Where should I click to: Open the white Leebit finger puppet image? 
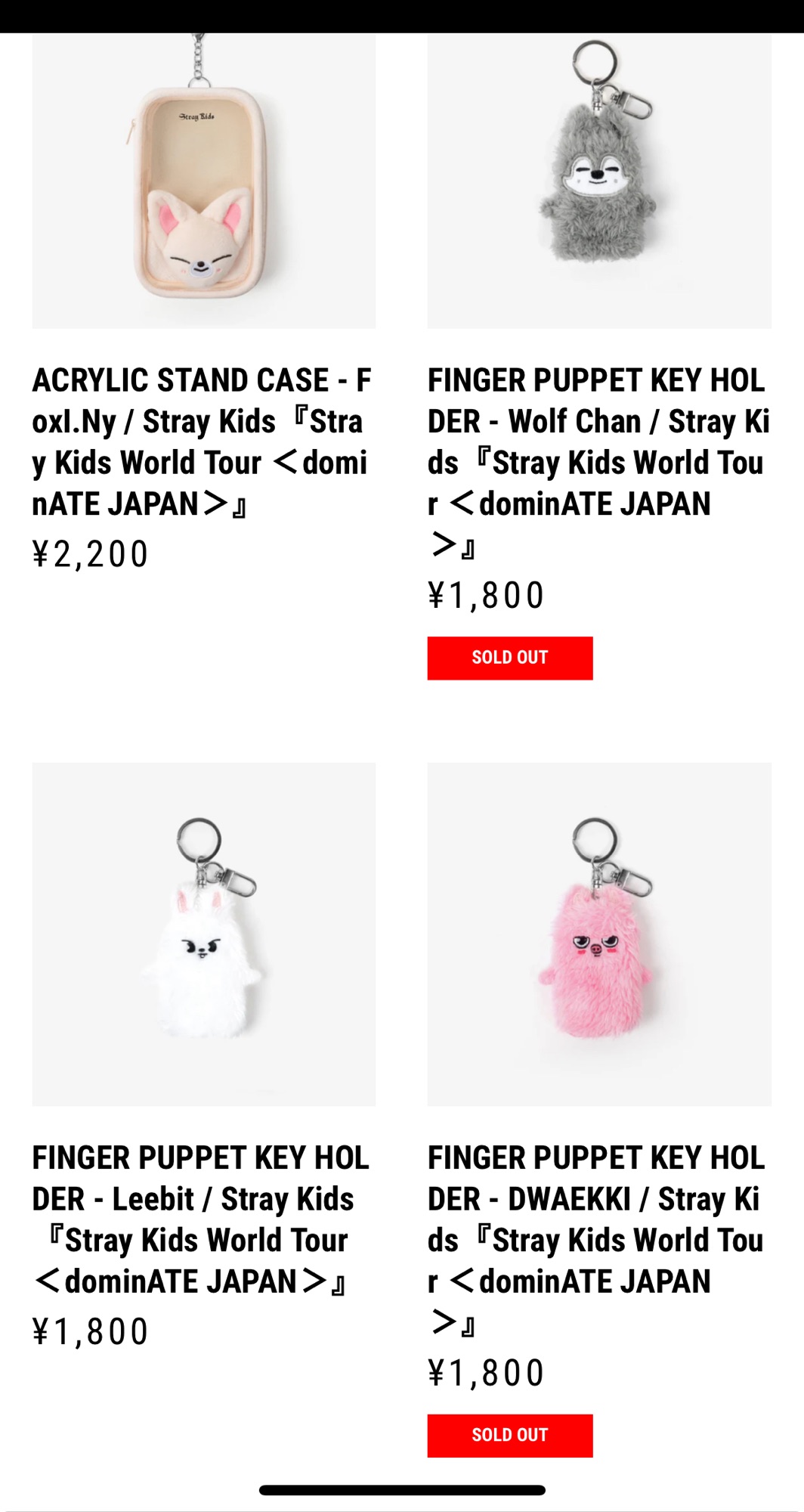204,934
